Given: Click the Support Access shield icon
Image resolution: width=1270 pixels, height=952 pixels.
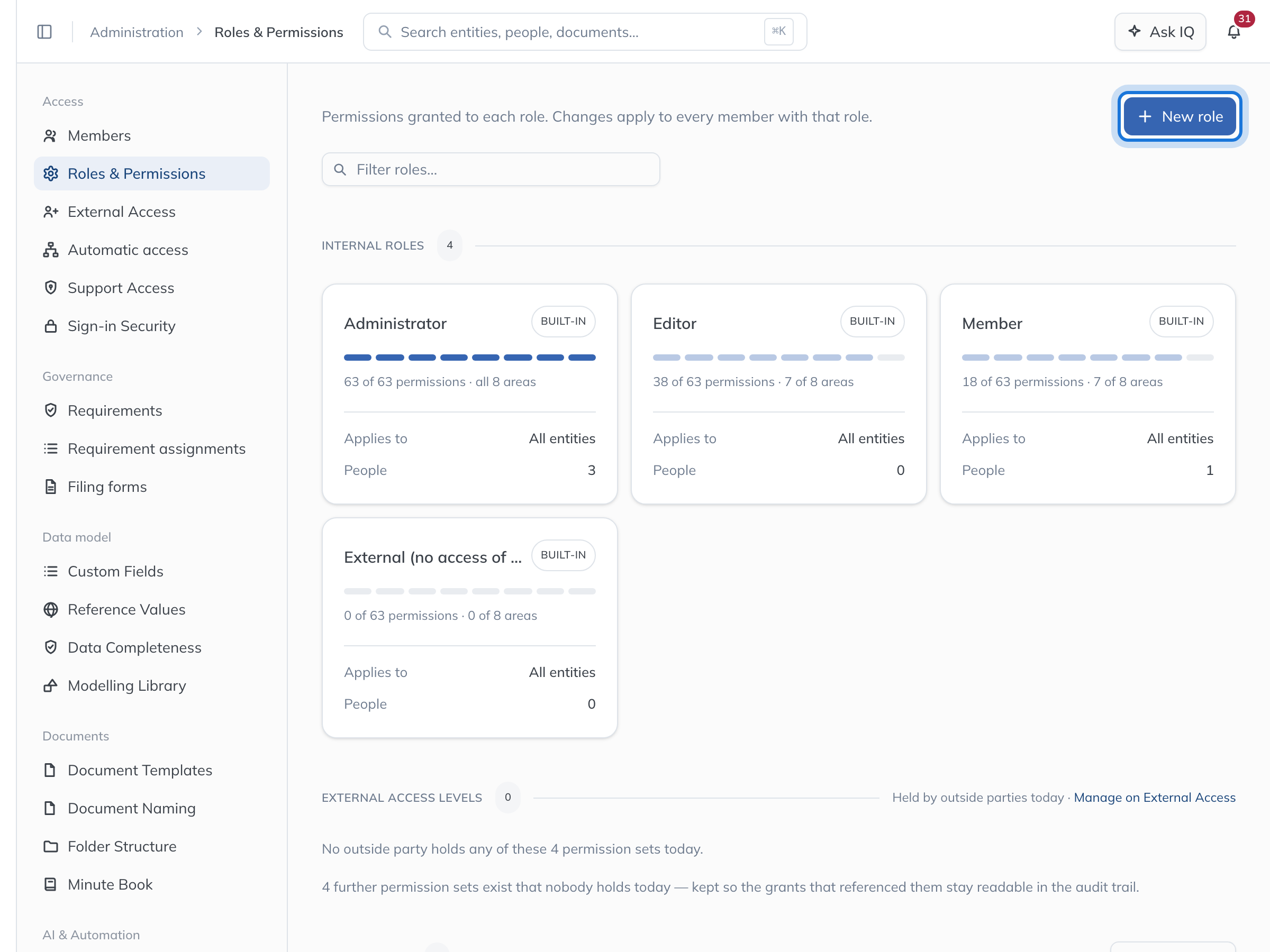Looking at the screenshot, I should click(x=50, y=288).
